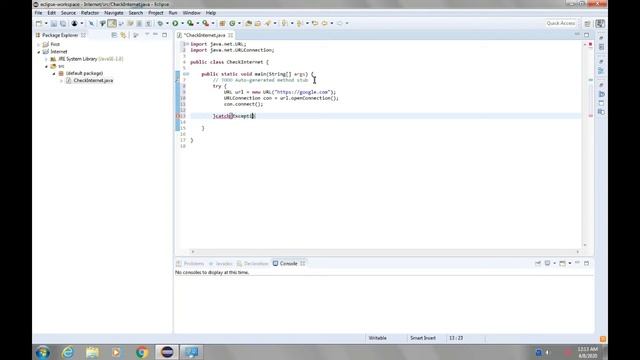
Task: Click the green Run button in toolbar
Action: pyautogui.click(x=175, y=24)
